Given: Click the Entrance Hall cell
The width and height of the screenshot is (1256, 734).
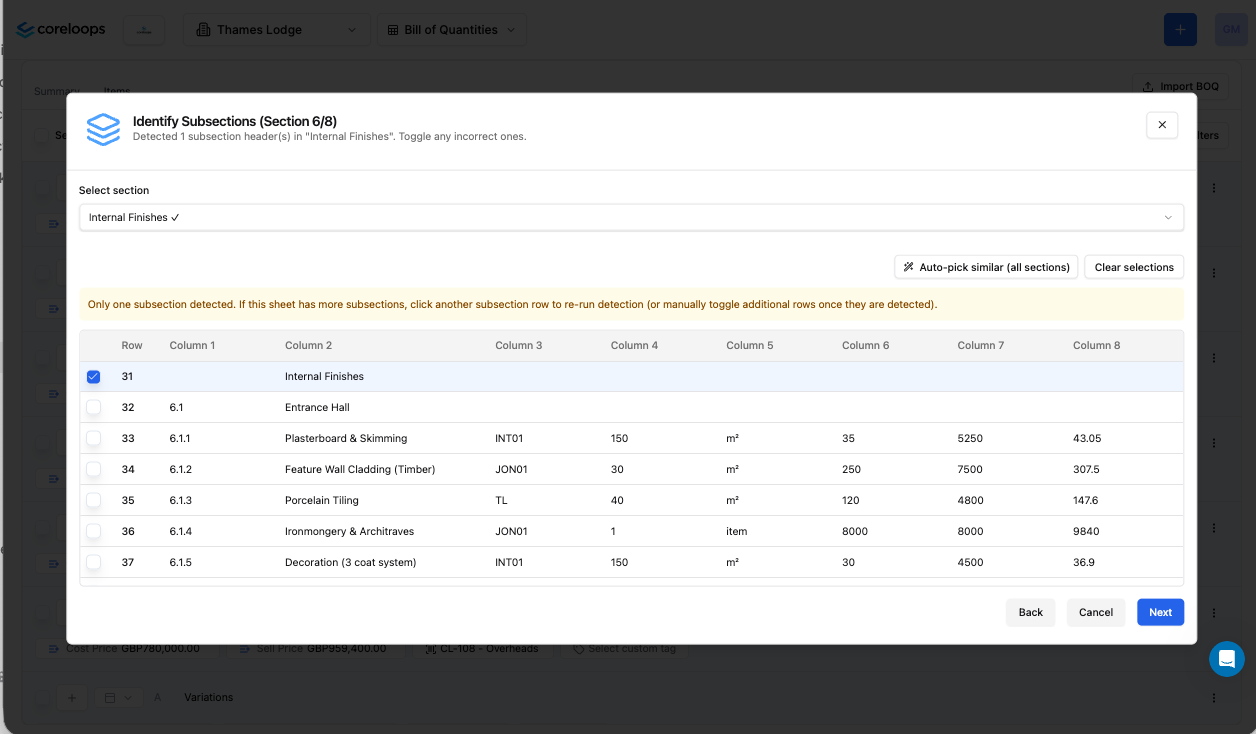Looking at the screenshot, I should click(x=317, y=408).
